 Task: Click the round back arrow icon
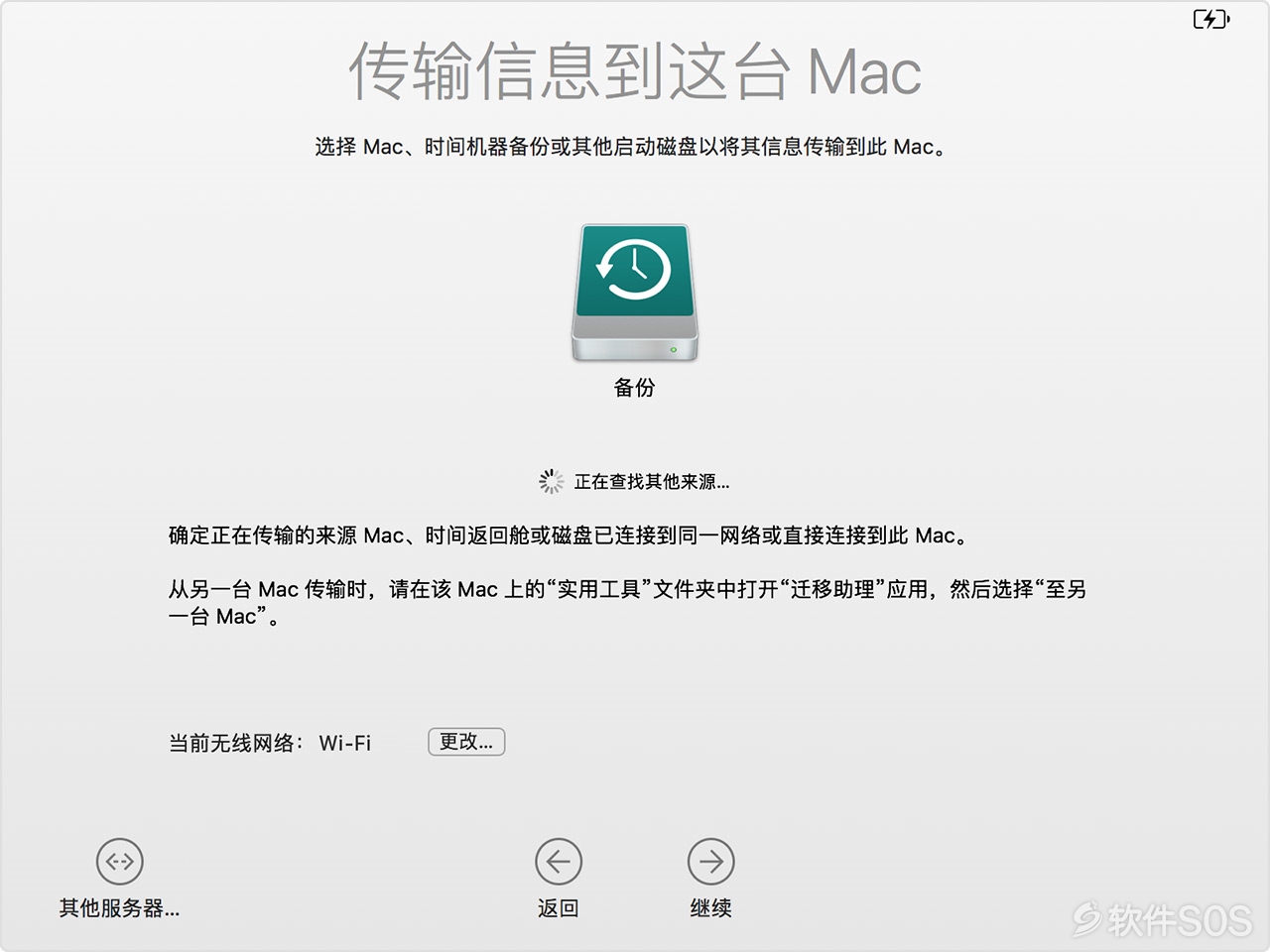click(x=559, y=862)
